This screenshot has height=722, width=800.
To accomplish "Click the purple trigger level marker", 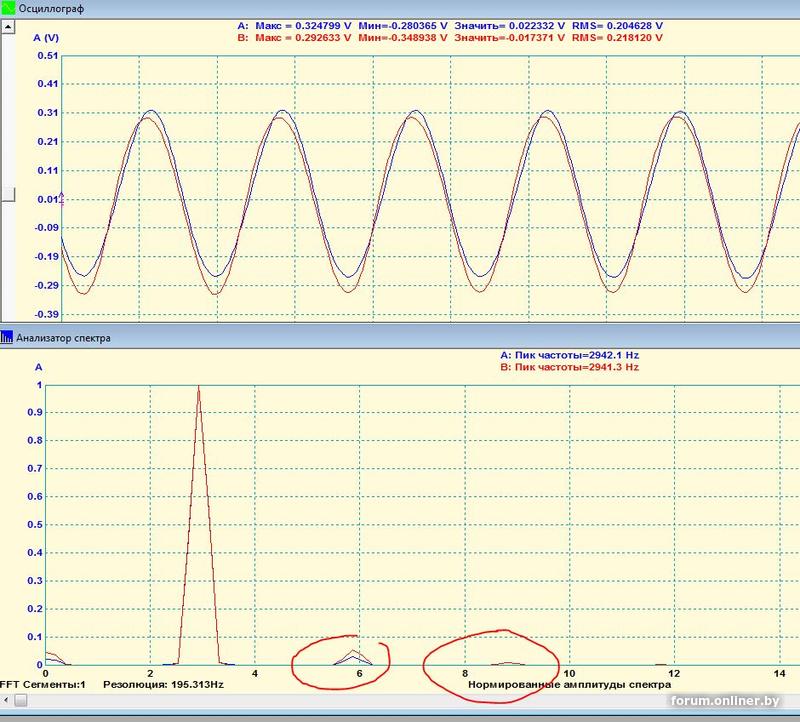I will (x=62, y=197).
